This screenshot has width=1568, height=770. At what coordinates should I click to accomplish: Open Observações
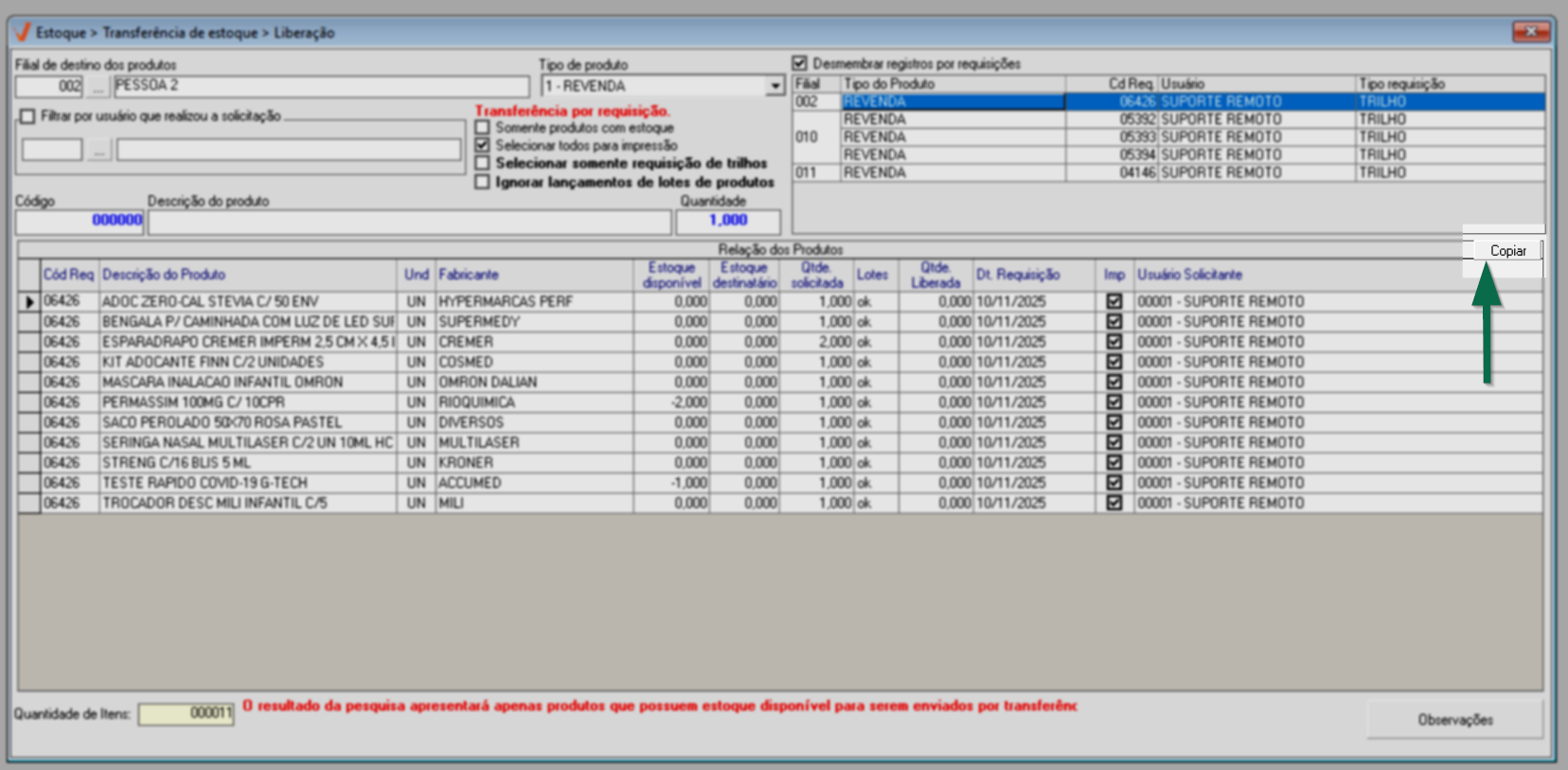1455,720
